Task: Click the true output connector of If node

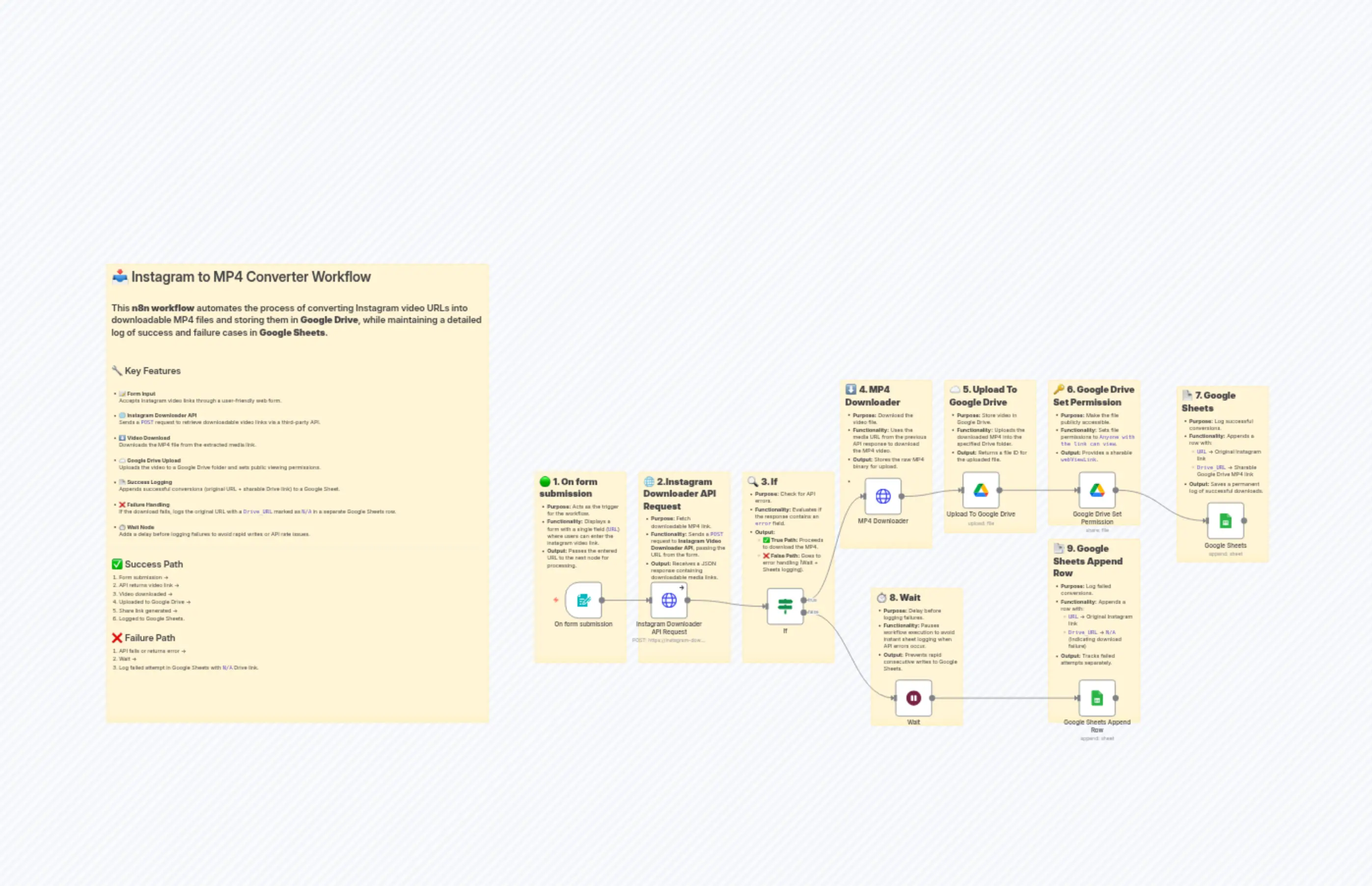Action: [804, 599]
